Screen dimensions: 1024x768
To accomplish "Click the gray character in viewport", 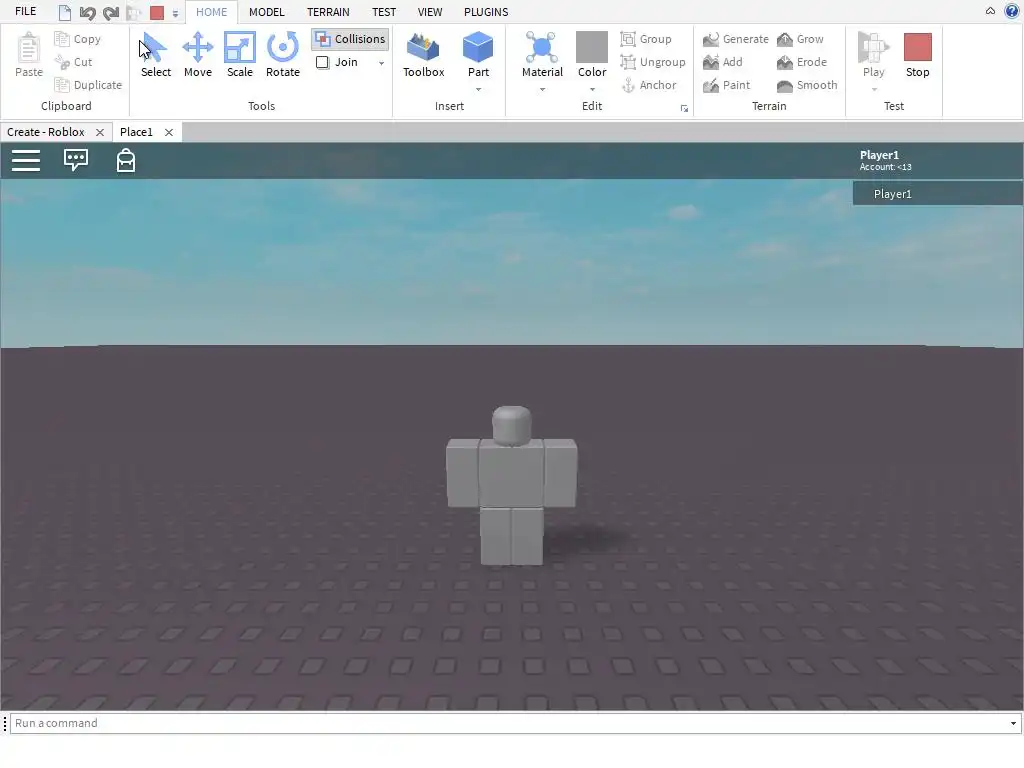I will click(511, 485).
